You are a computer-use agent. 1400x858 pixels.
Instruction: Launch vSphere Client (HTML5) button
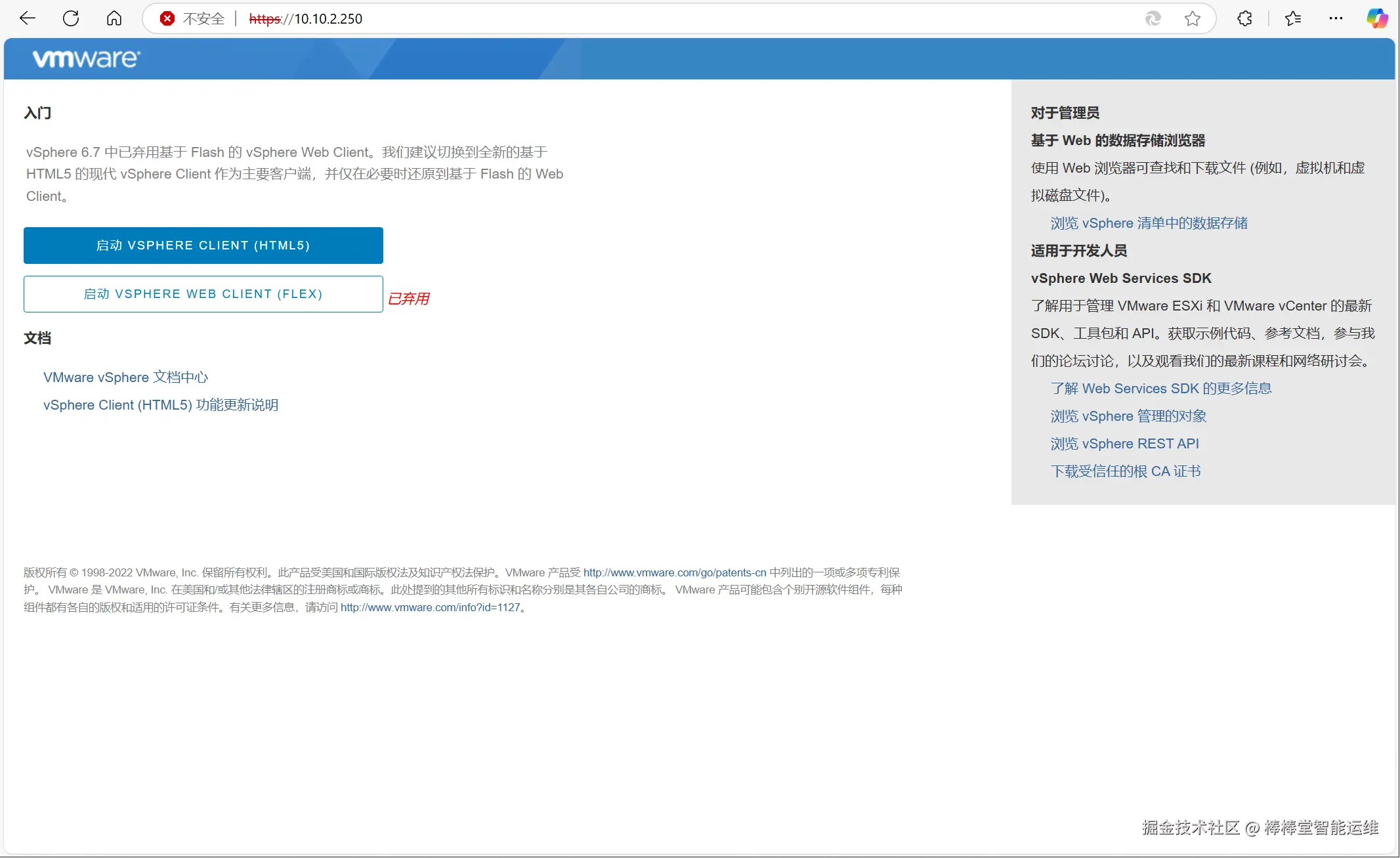203,246
